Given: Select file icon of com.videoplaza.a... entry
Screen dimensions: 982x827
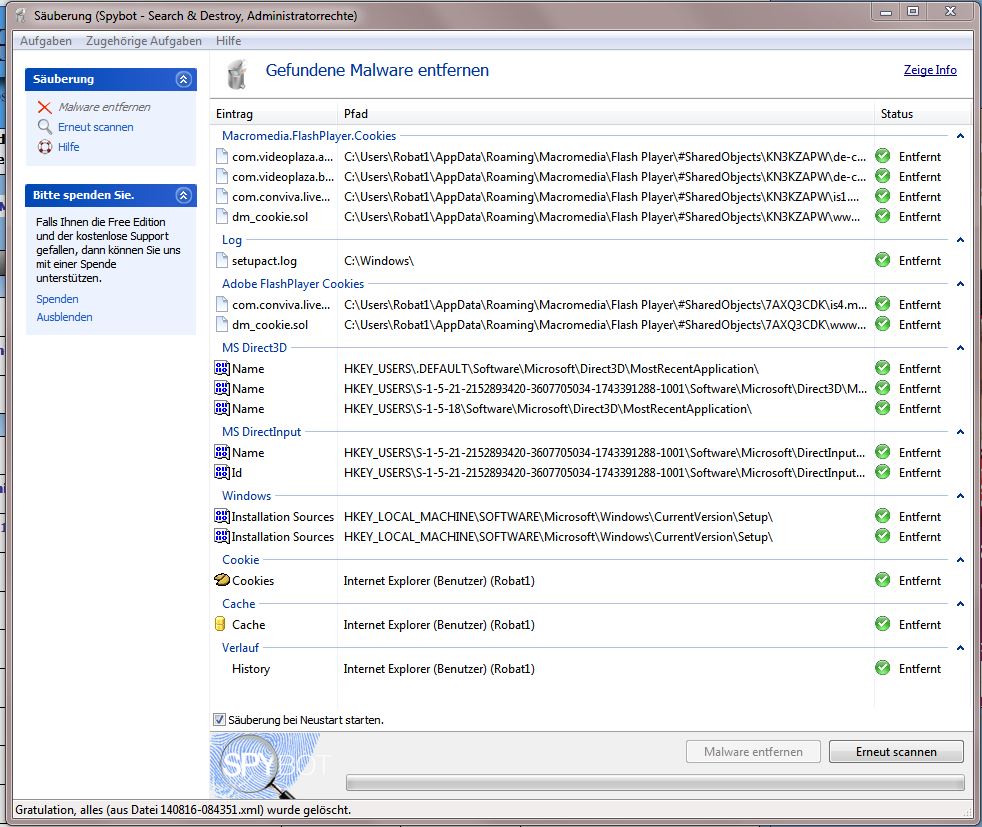Looking at the screenshot, I should click(221, 157).
